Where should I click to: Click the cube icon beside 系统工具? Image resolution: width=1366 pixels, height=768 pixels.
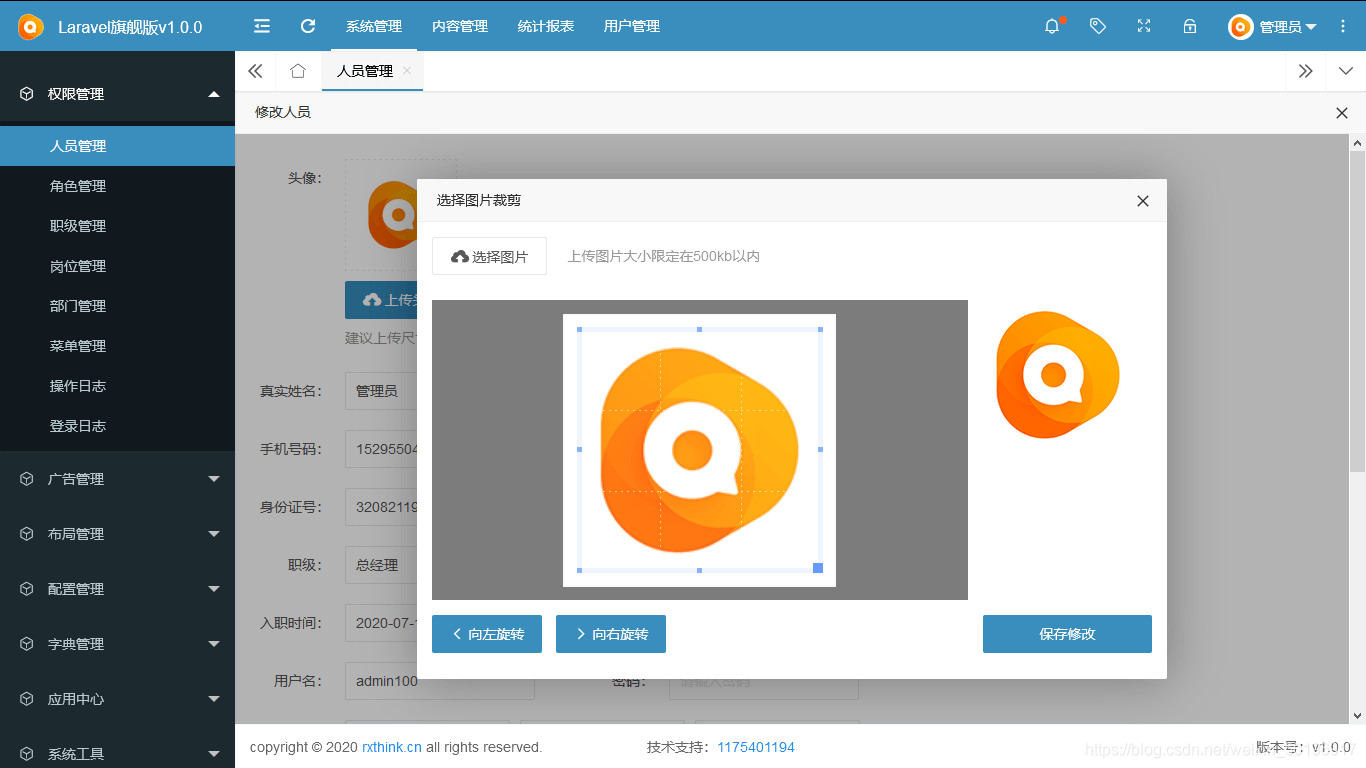click(x=27, y=754)
